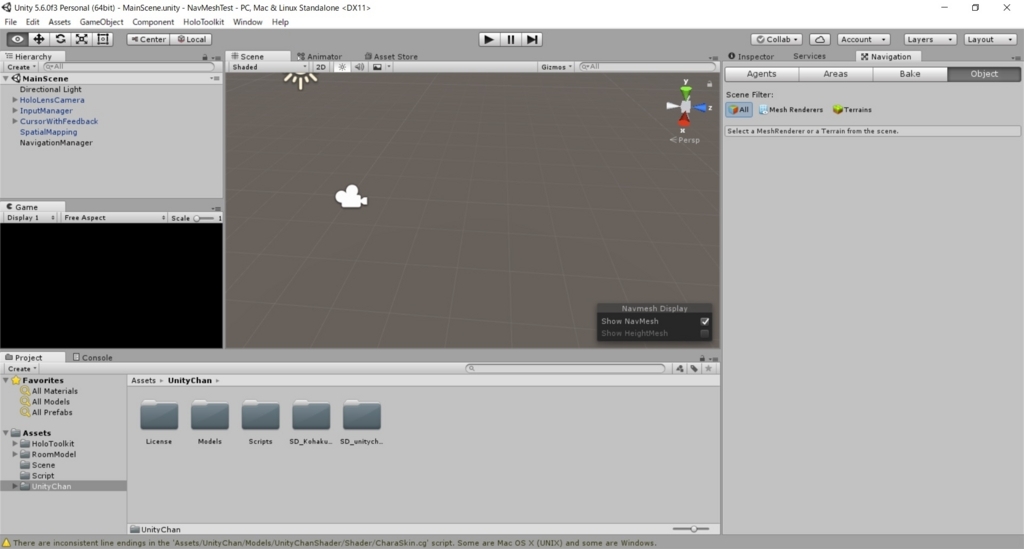1024x549 pixels.
Task: Expand CursorWithFeedback in Hierarchy
Action: click(x=14, y=121)
